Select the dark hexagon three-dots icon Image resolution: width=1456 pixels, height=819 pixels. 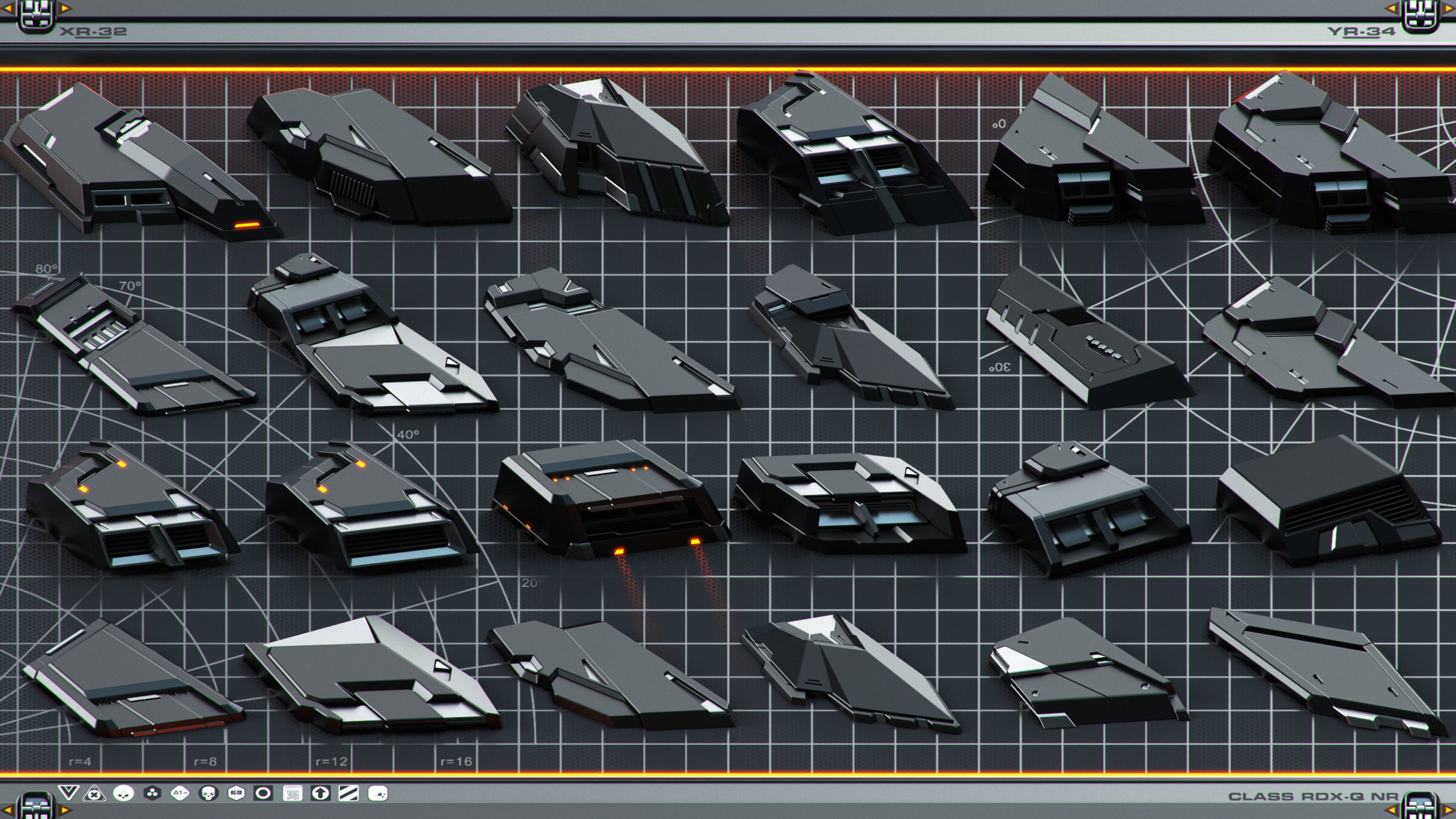152,794
